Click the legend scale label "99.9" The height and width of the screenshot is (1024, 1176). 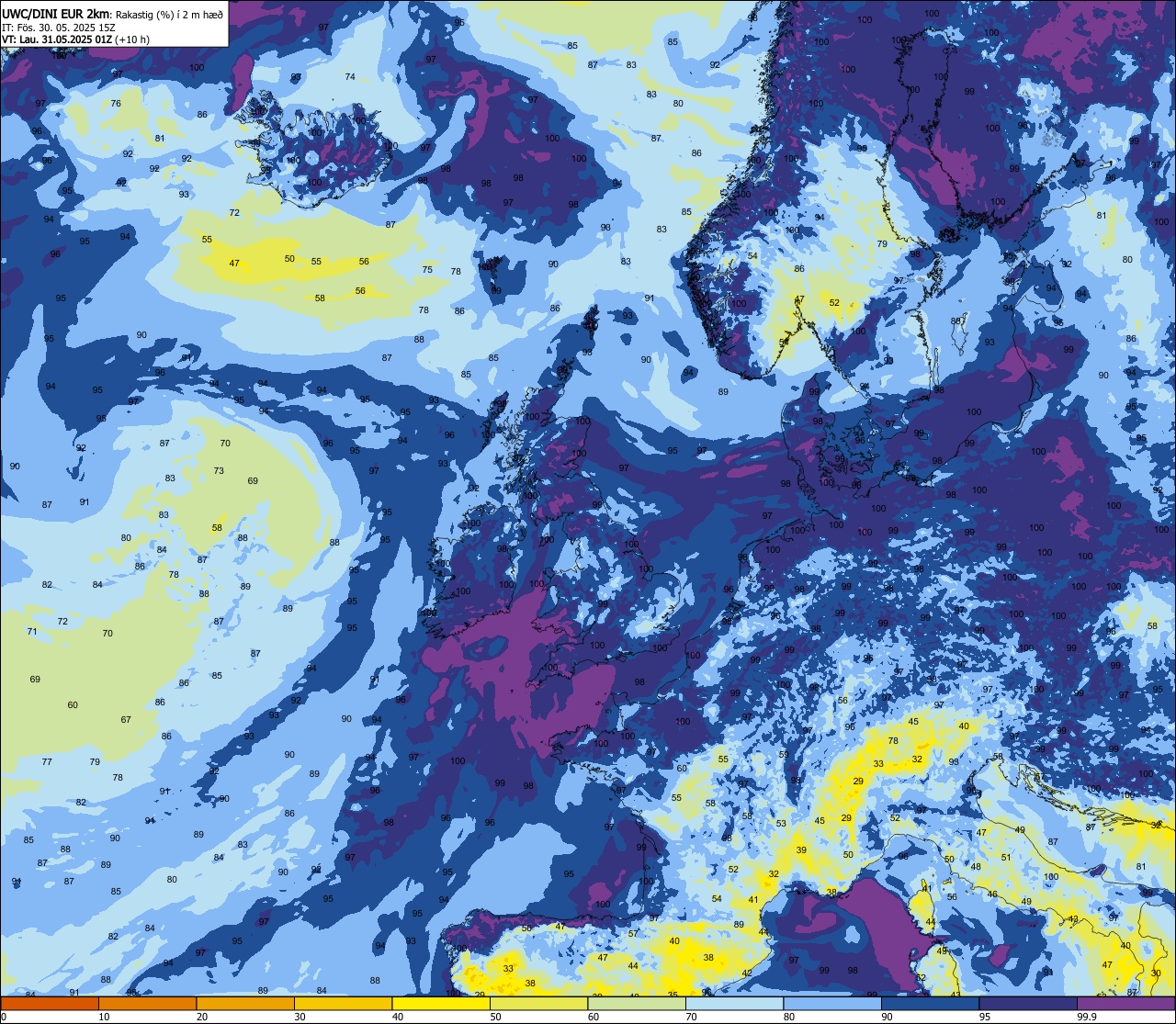click(x=1087, y=1017)
